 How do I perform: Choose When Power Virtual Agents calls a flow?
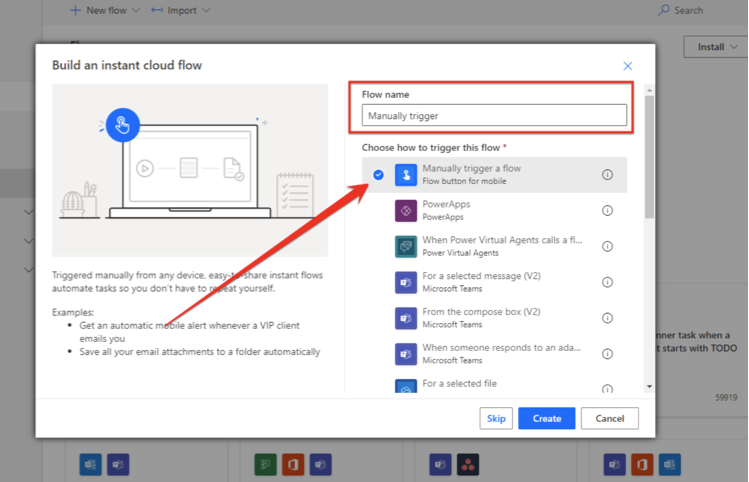[494, 246]
